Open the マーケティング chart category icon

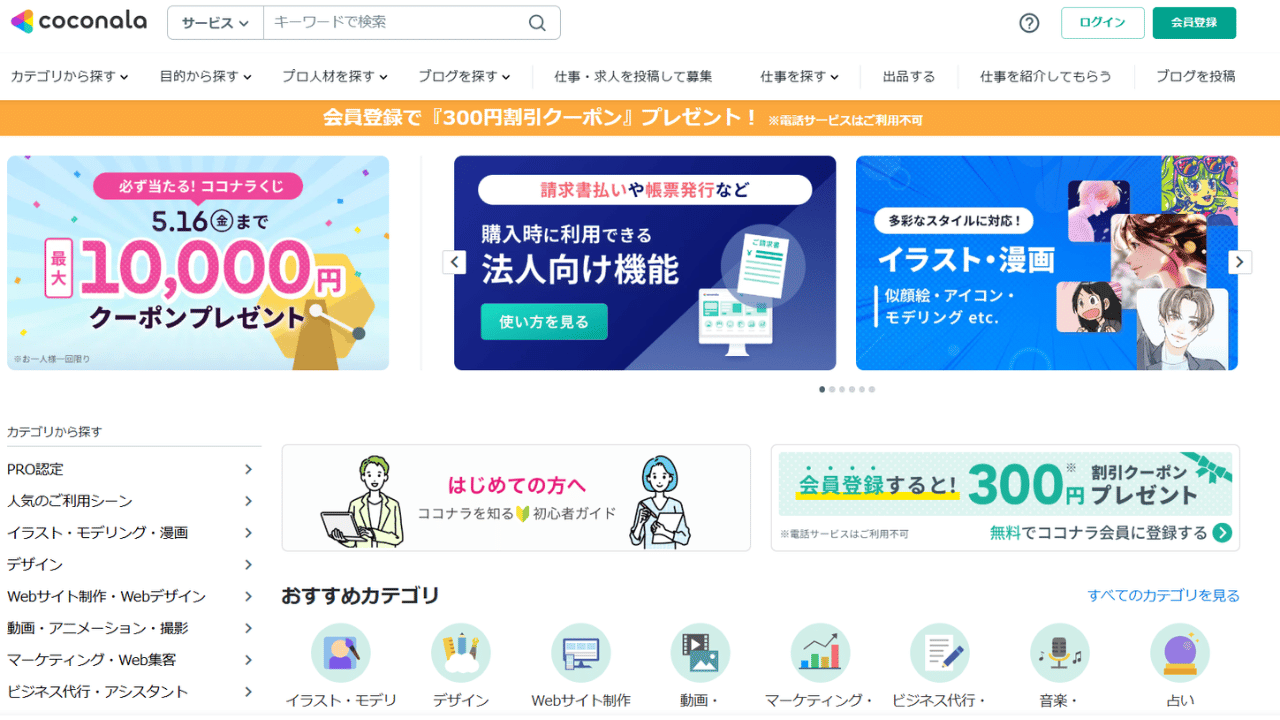click(x=820, y=653)
